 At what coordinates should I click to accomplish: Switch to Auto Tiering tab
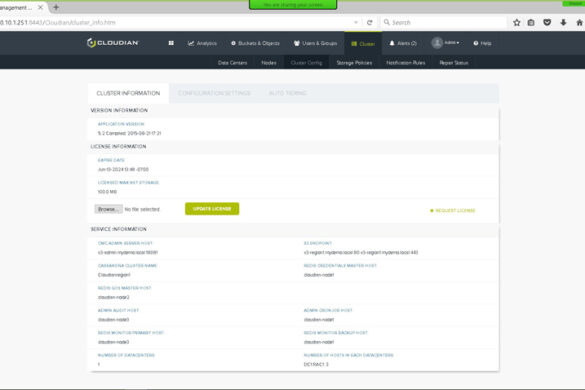click(288, 93)
